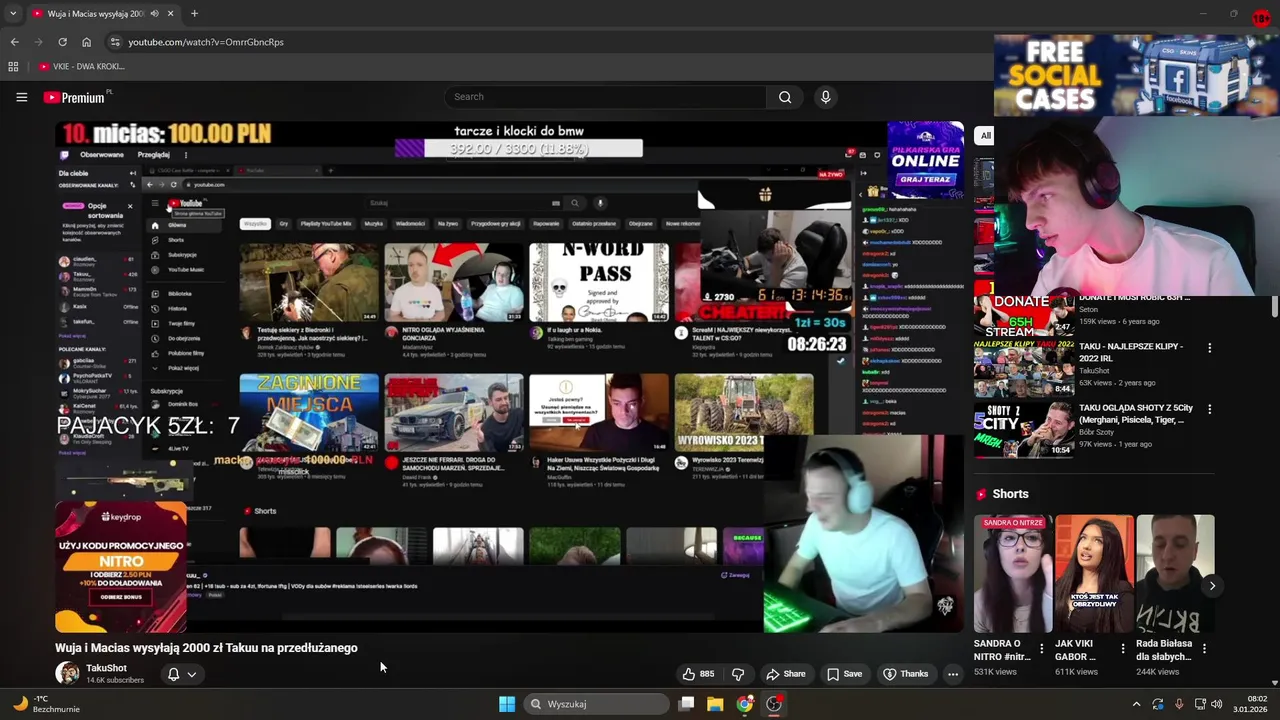Open the 'JAK VIKI GABOR' short
This screenshot has height=720, width=1280.
coord(1094,574)
